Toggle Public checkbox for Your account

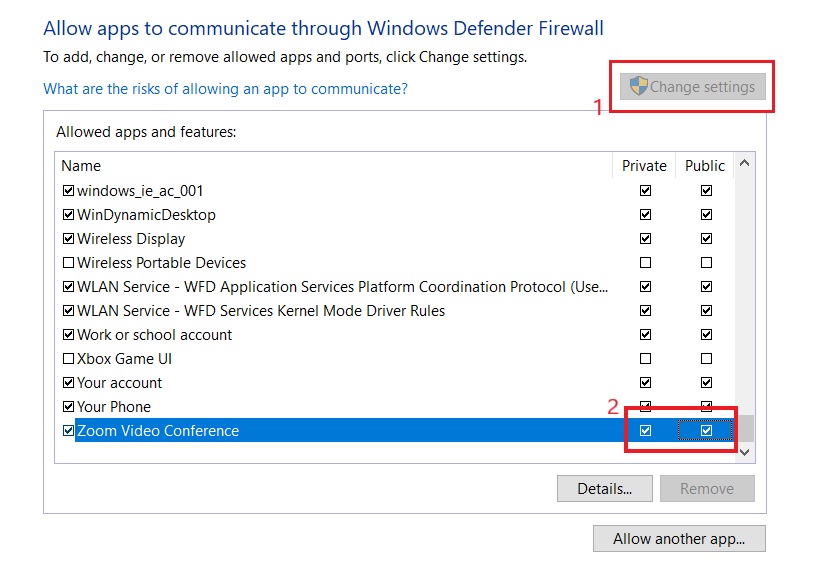tap(706, 382)
